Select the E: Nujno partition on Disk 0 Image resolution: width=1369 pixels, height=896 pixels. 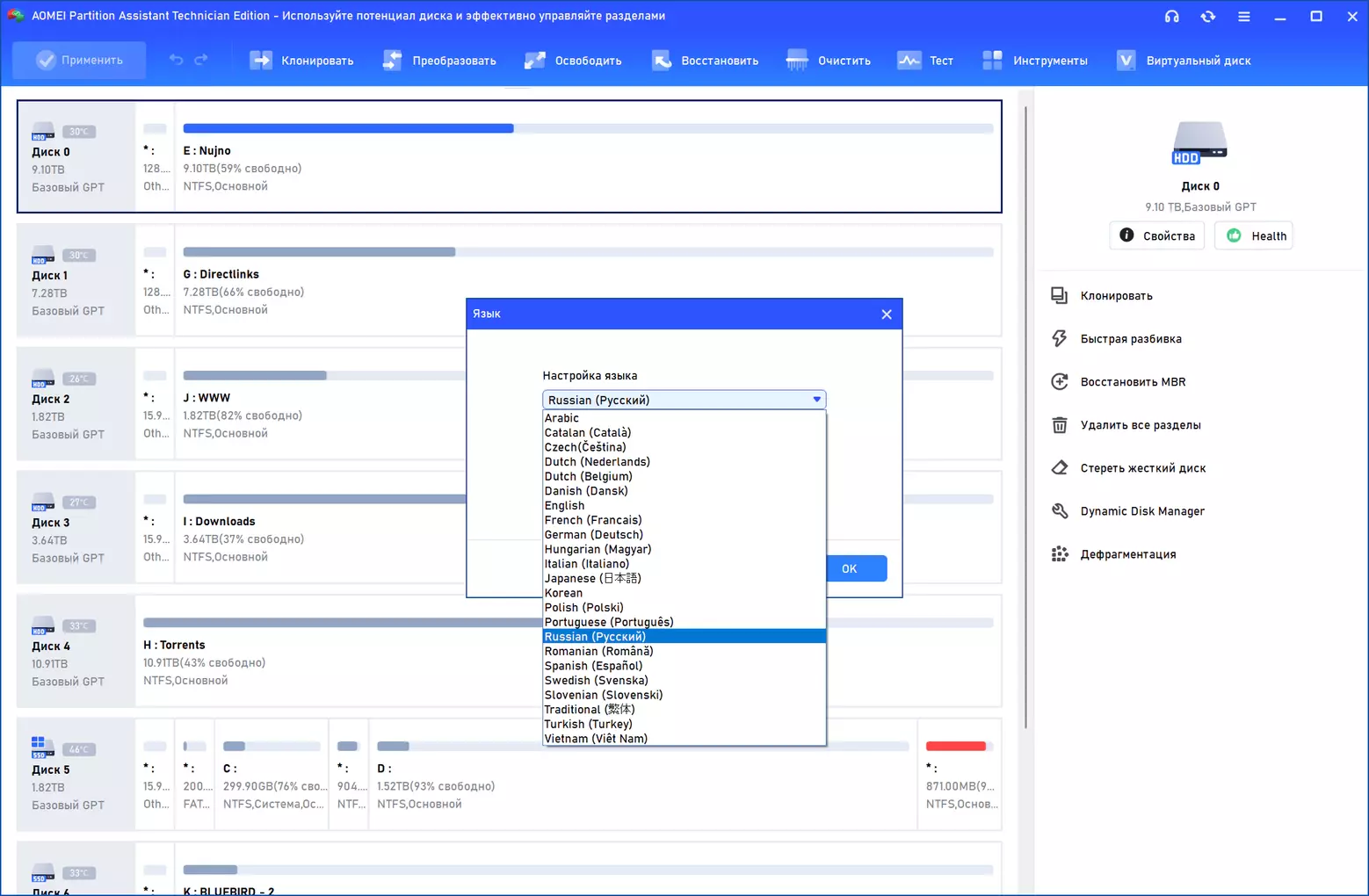[x=588, y=156]
